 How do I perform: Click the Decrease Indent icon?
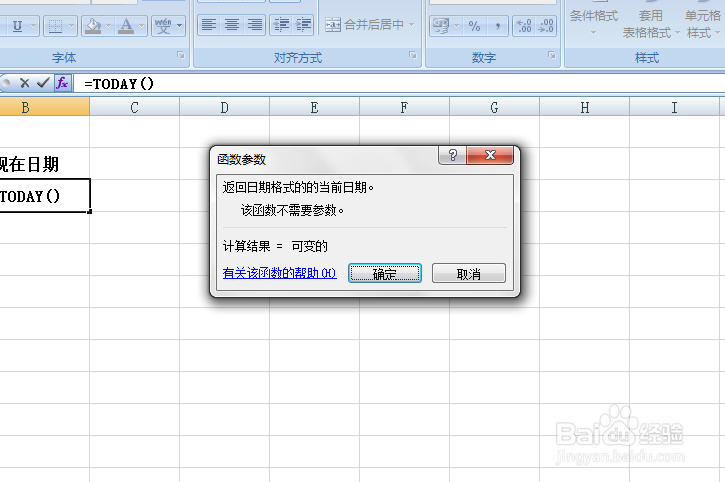point(281,25)
